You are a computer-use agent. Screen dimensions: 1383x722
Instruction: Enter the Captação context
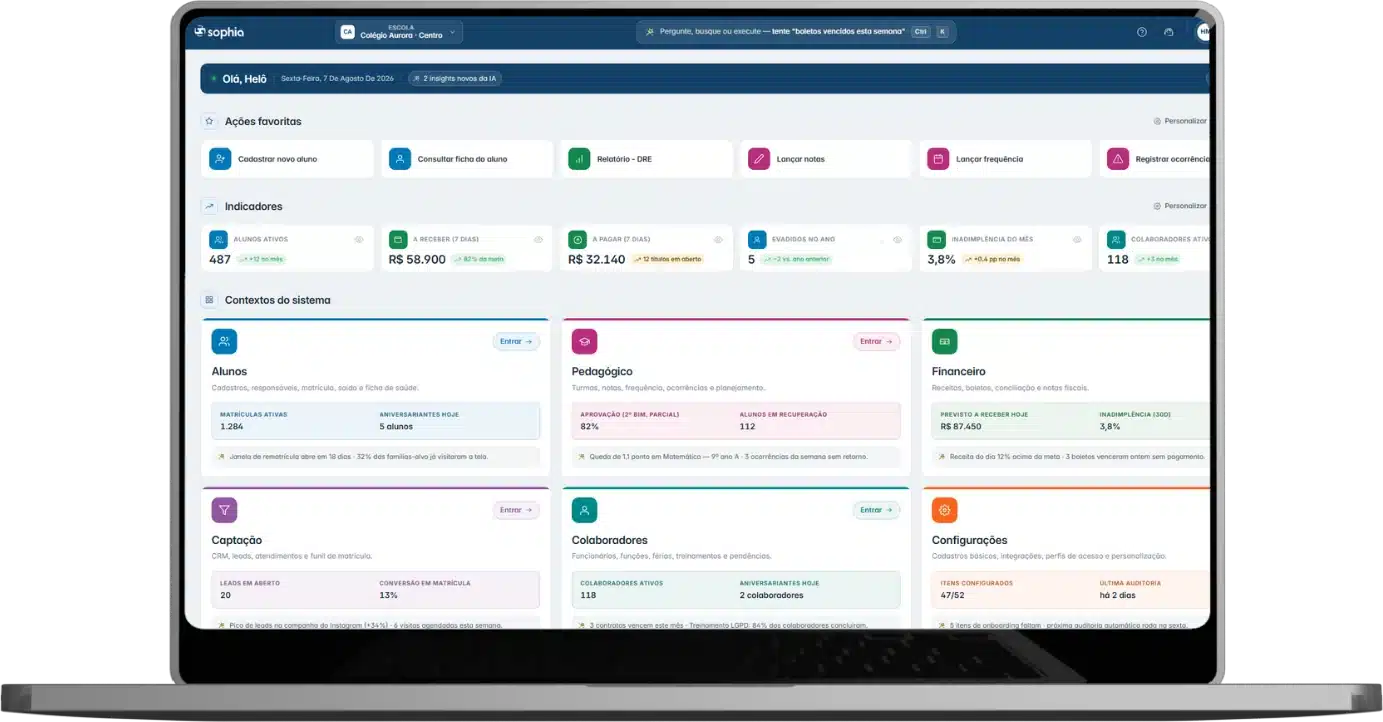(516, 510)
